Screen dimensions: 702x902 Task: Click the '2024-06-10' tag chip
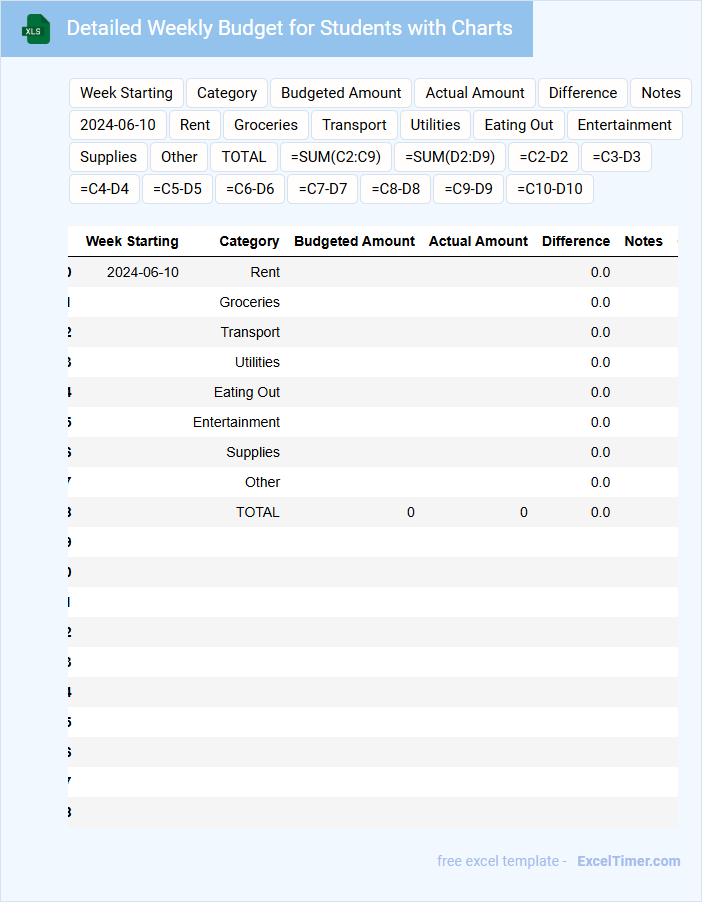click(117, 125)
